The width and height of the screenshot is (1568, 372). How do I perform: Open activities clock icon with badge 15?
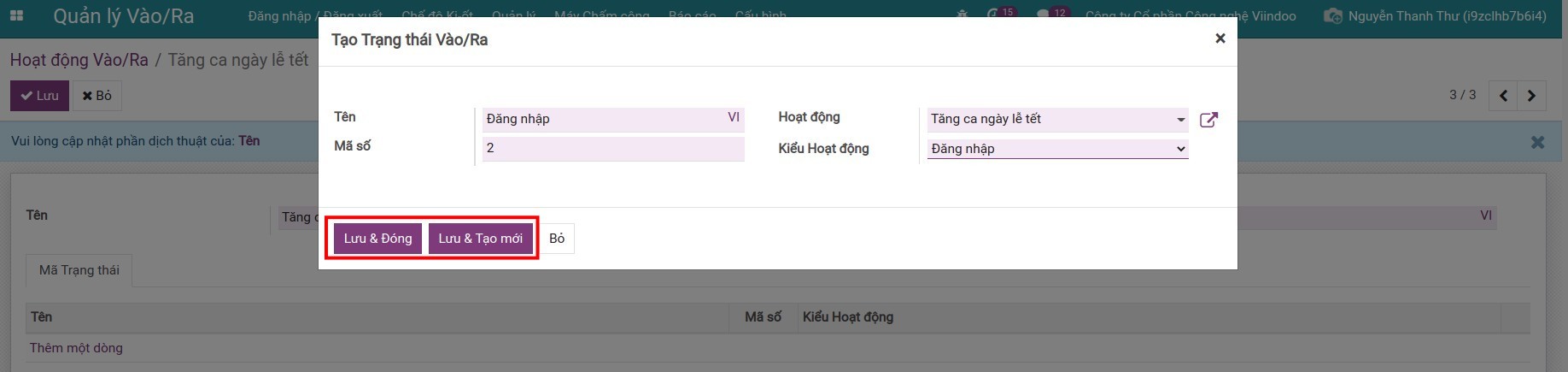click(x=1000, y=15)
